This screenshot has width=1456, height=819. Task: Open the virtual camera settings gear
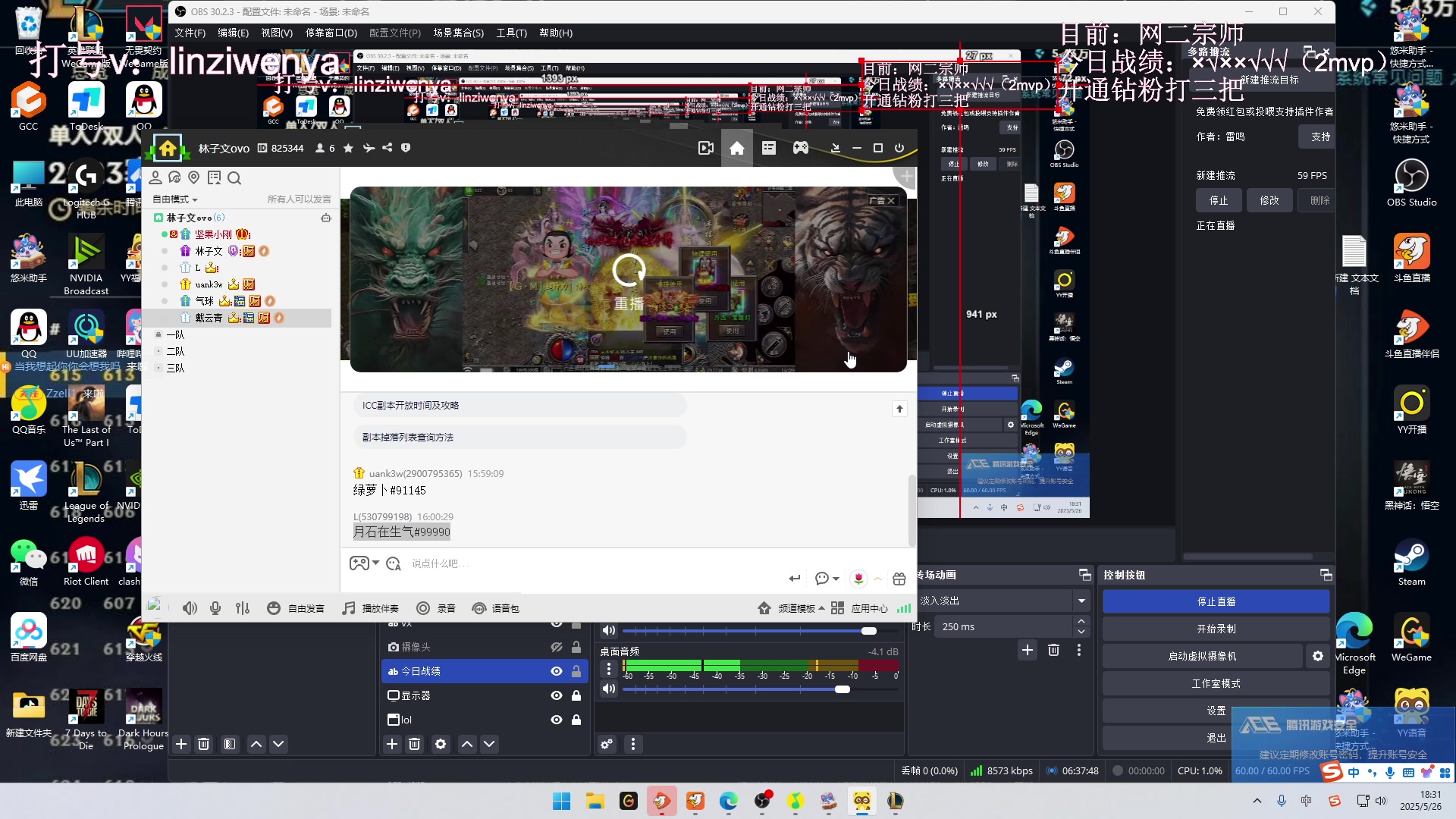click(1318, 656)
